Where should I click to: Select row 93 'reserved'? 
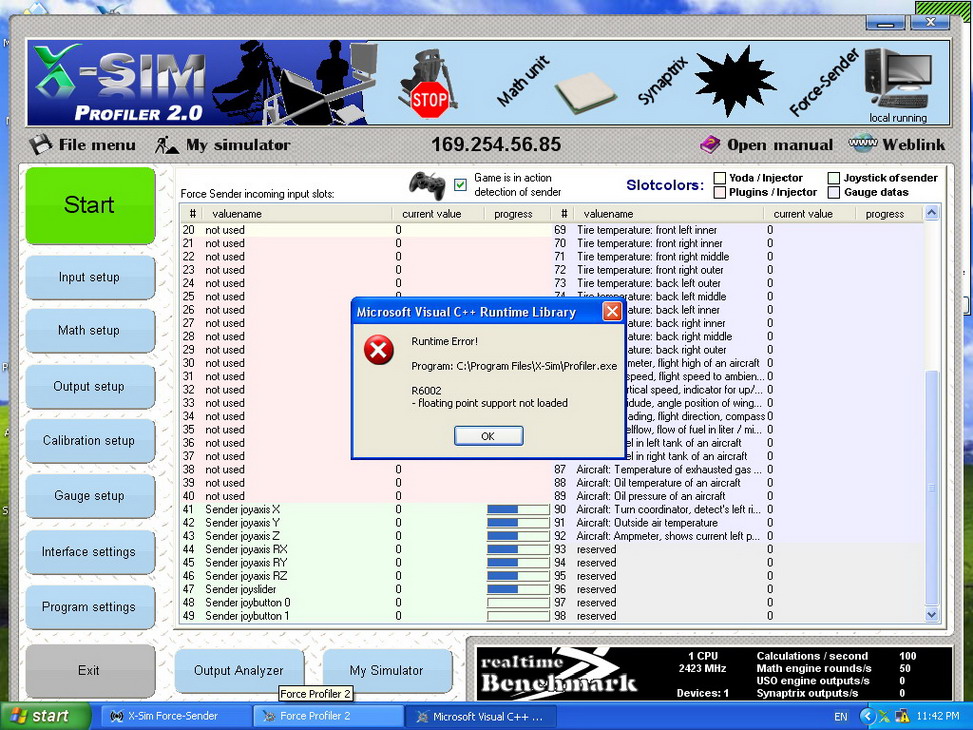point(737,549)
